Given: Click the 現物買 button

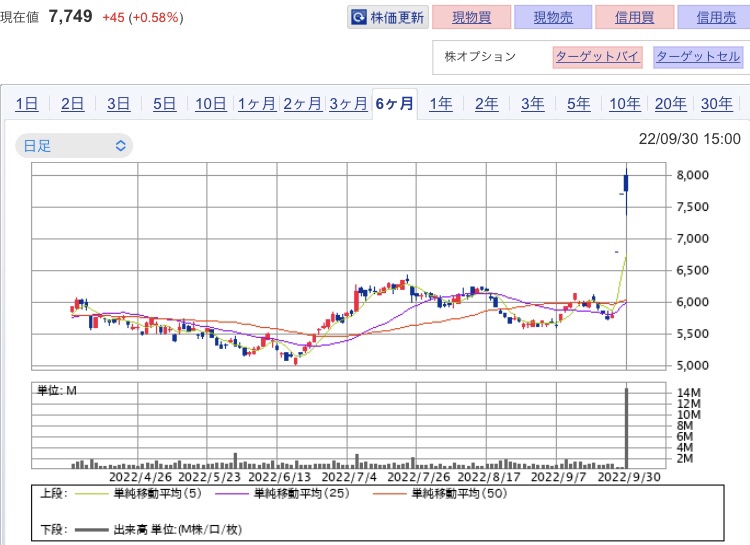Looking at the screenshot, I should tap(472, 17).
